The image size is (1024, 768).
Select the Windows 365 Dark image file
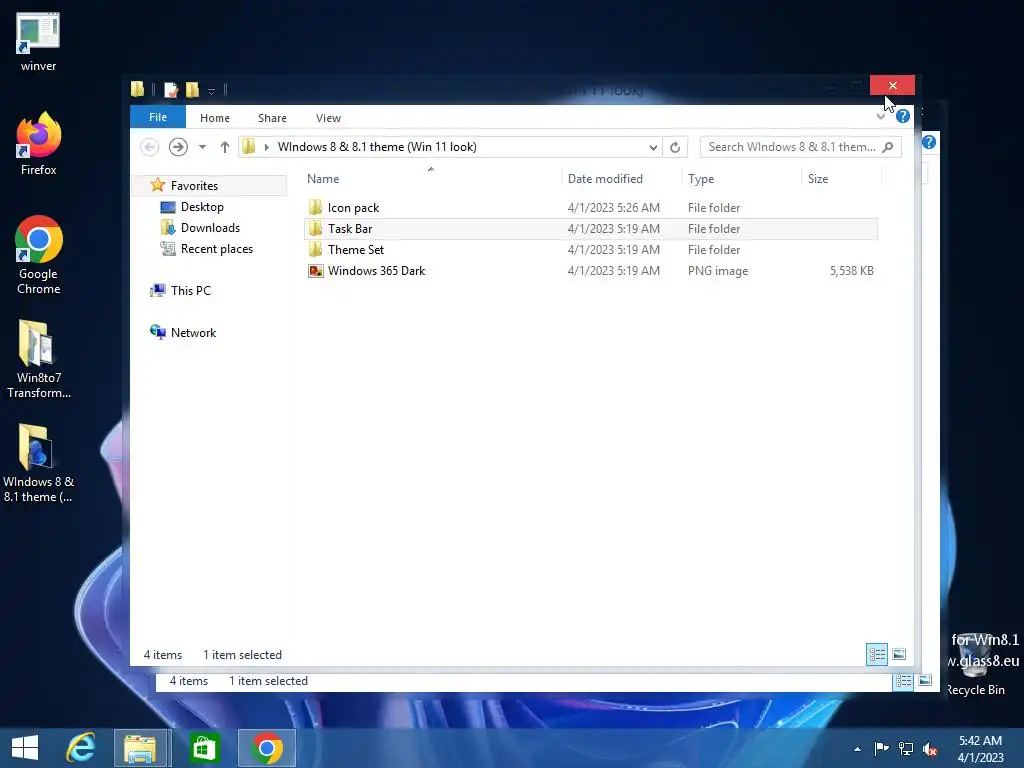591,270
